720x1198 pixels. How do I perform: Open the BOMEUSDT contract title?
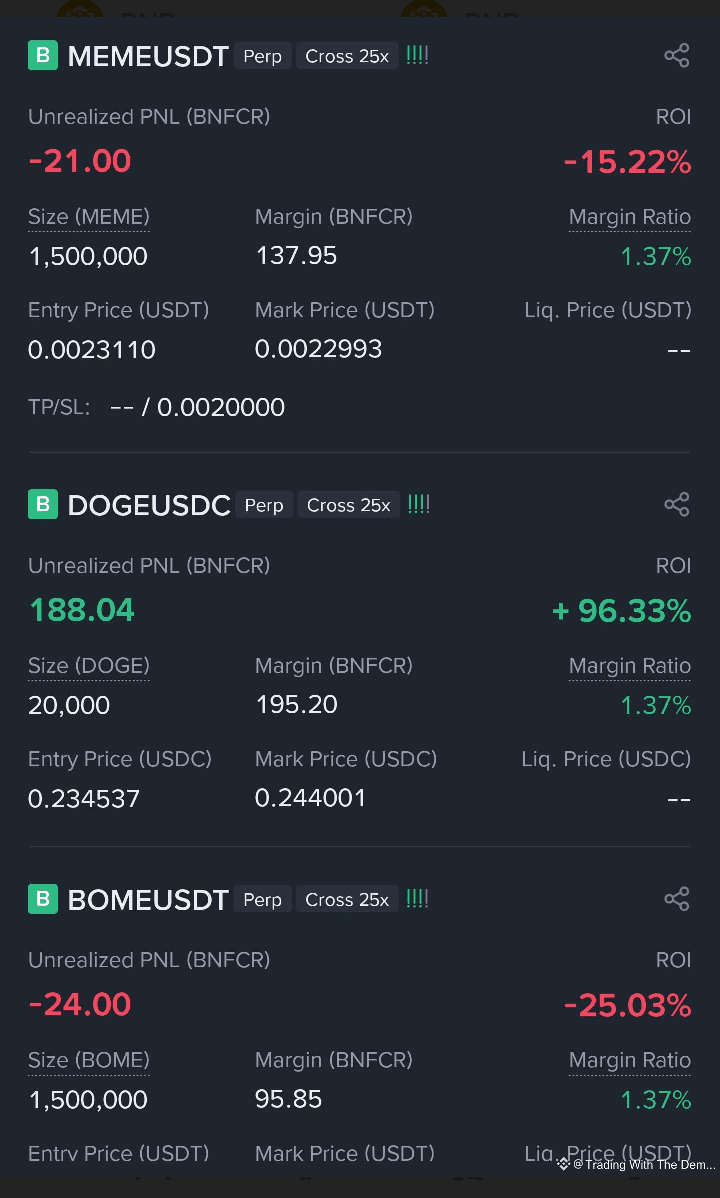pos(148,900)
